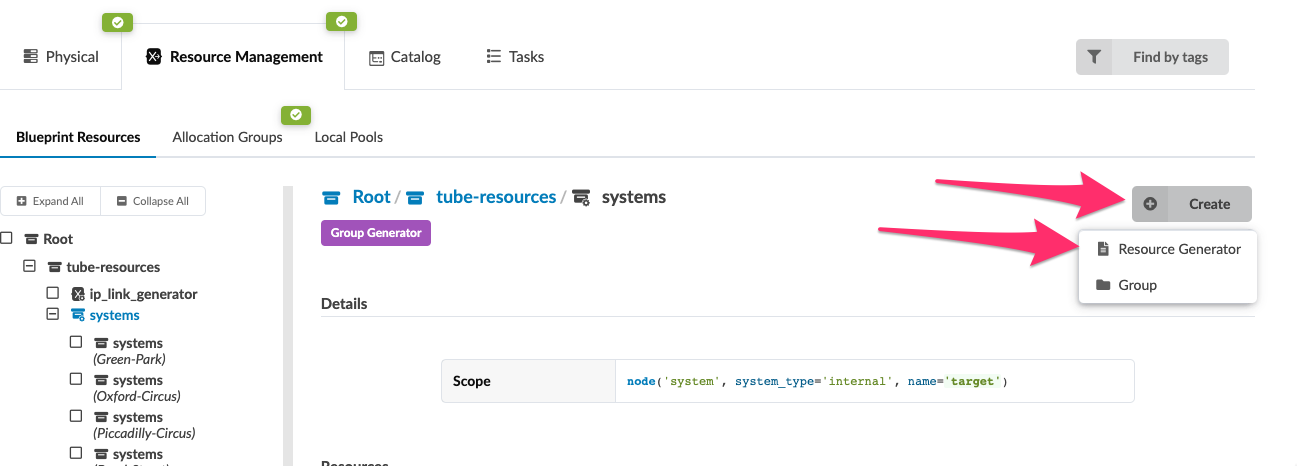The image size is (1297, 466).
Task: Click the Catalog tab icon
Action: click(x=376, y=58)
